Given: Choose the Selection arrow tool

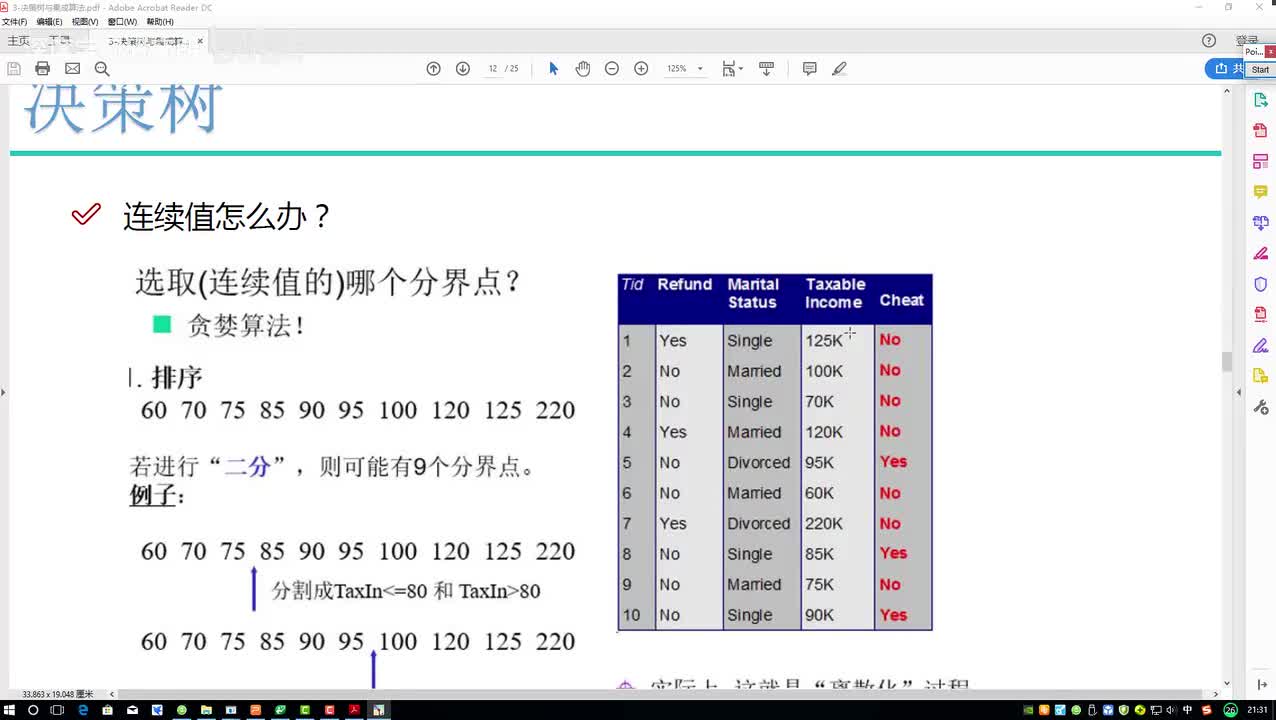Looking at the screenshot, I should click(553, 69).
